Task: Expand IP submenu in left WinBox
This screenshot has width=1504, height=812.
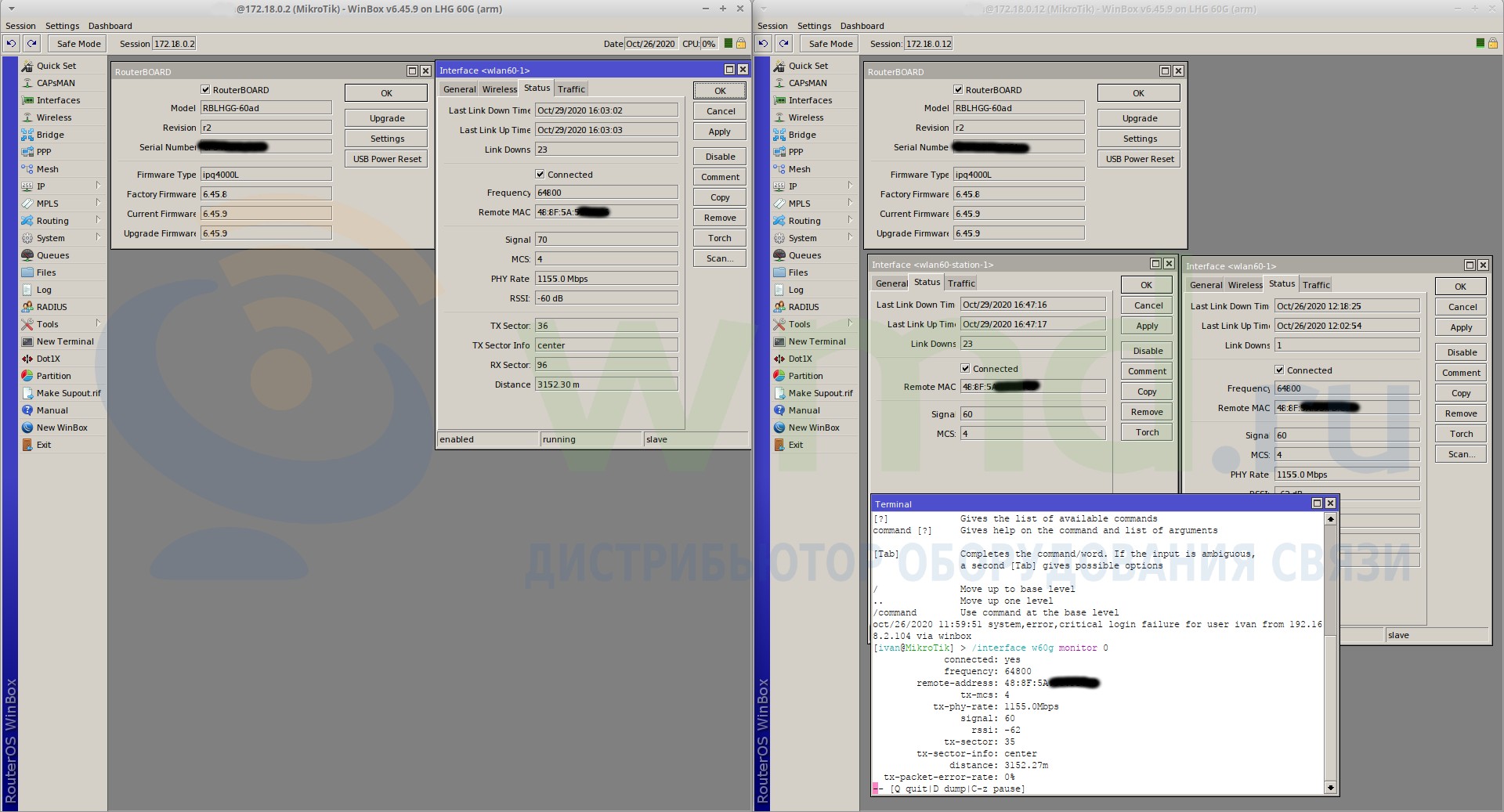Action: tap(98, 186)
